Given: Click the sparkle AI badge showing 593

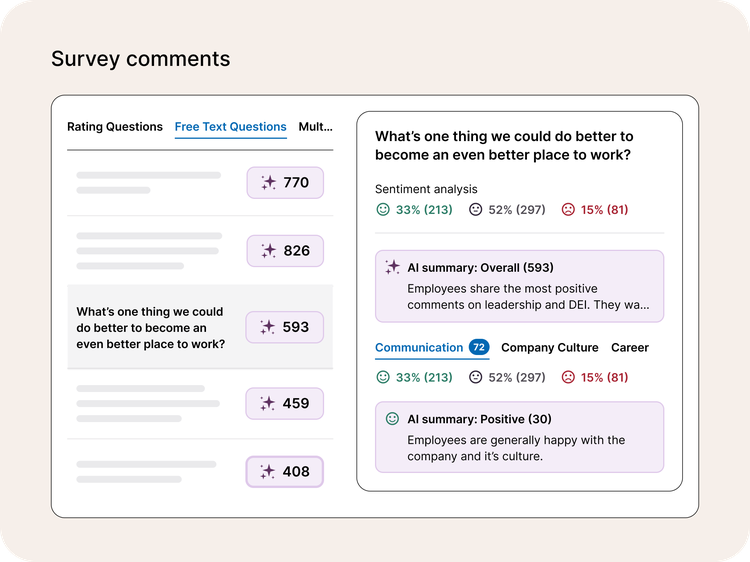Looking at the screenshot, I should 285,327.
